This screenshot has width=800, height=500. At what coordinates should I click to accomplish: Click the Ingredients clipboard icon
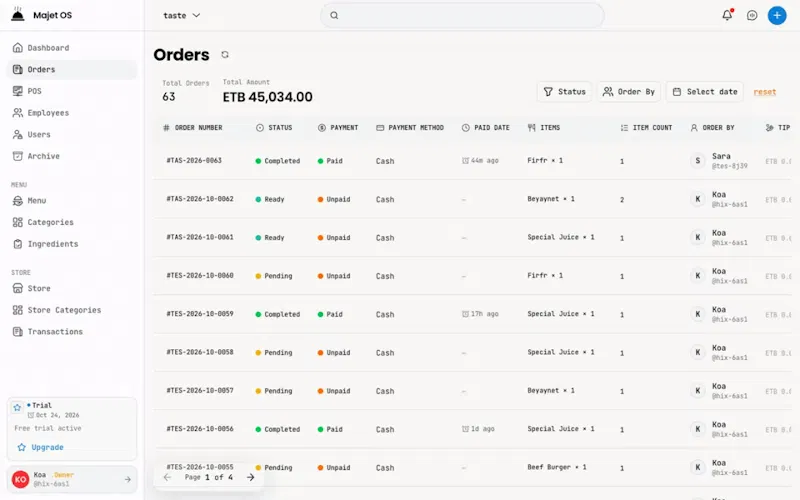18,244
